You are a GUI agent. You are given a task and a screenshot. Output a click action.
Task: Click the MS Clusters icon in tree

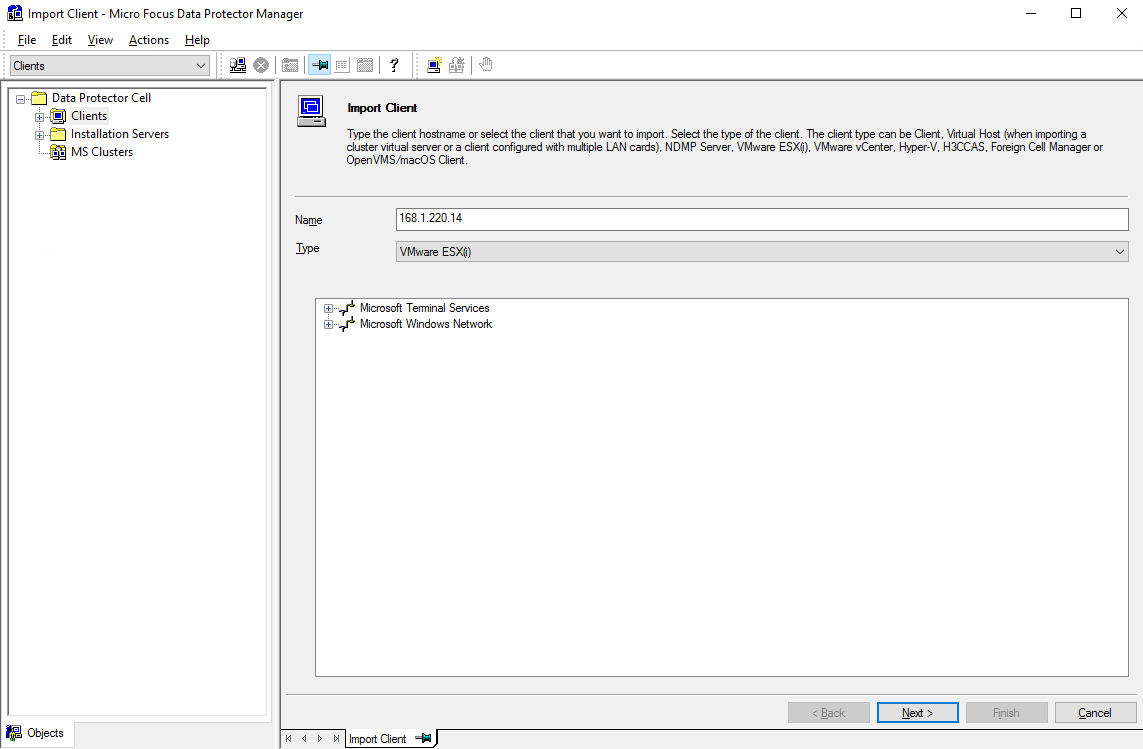click(x=58, y=152)
